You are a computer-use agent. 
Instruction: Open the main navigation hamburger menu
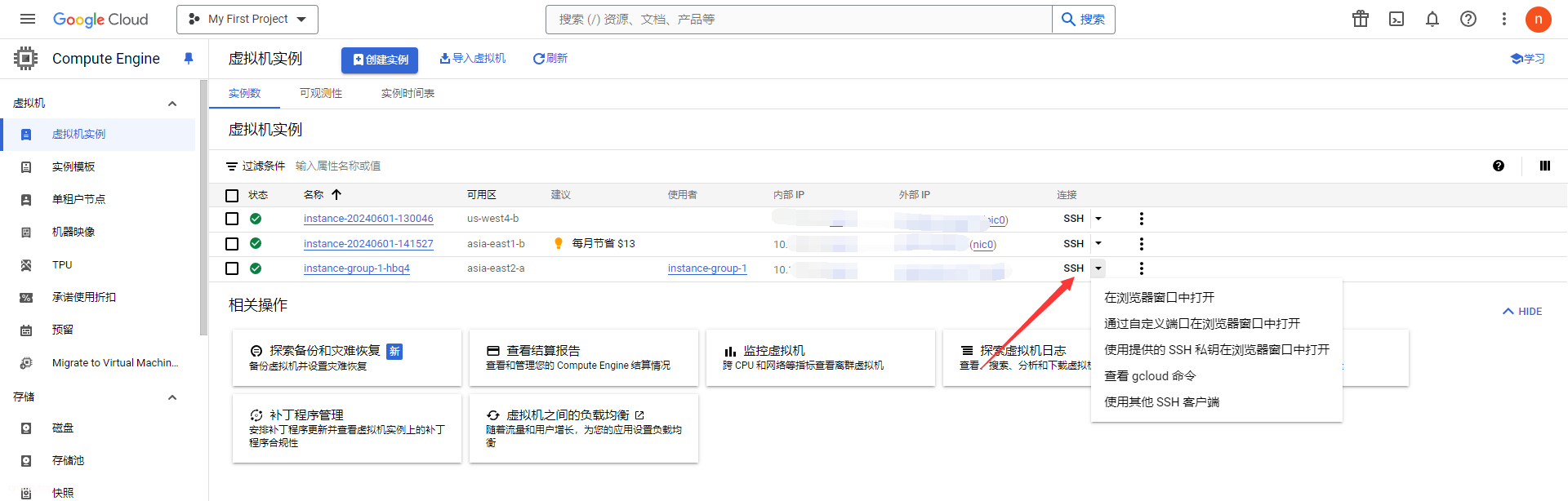click(x=28, y=19)
